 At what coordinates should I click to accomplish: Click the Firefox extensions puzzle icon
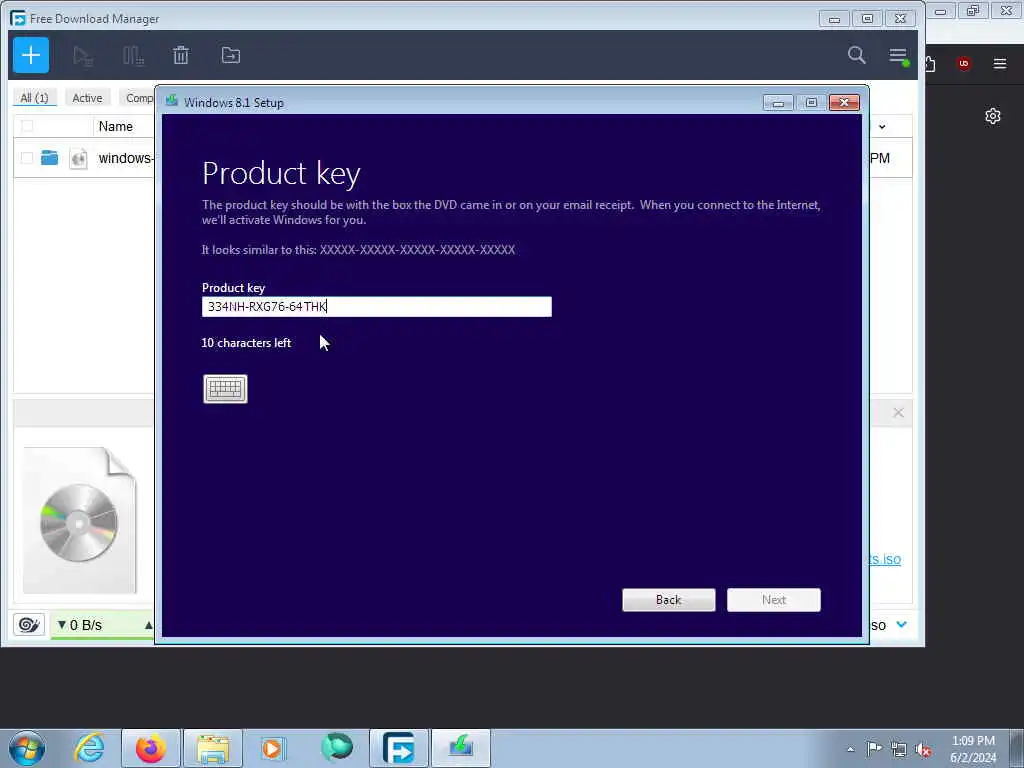[930, 63]
